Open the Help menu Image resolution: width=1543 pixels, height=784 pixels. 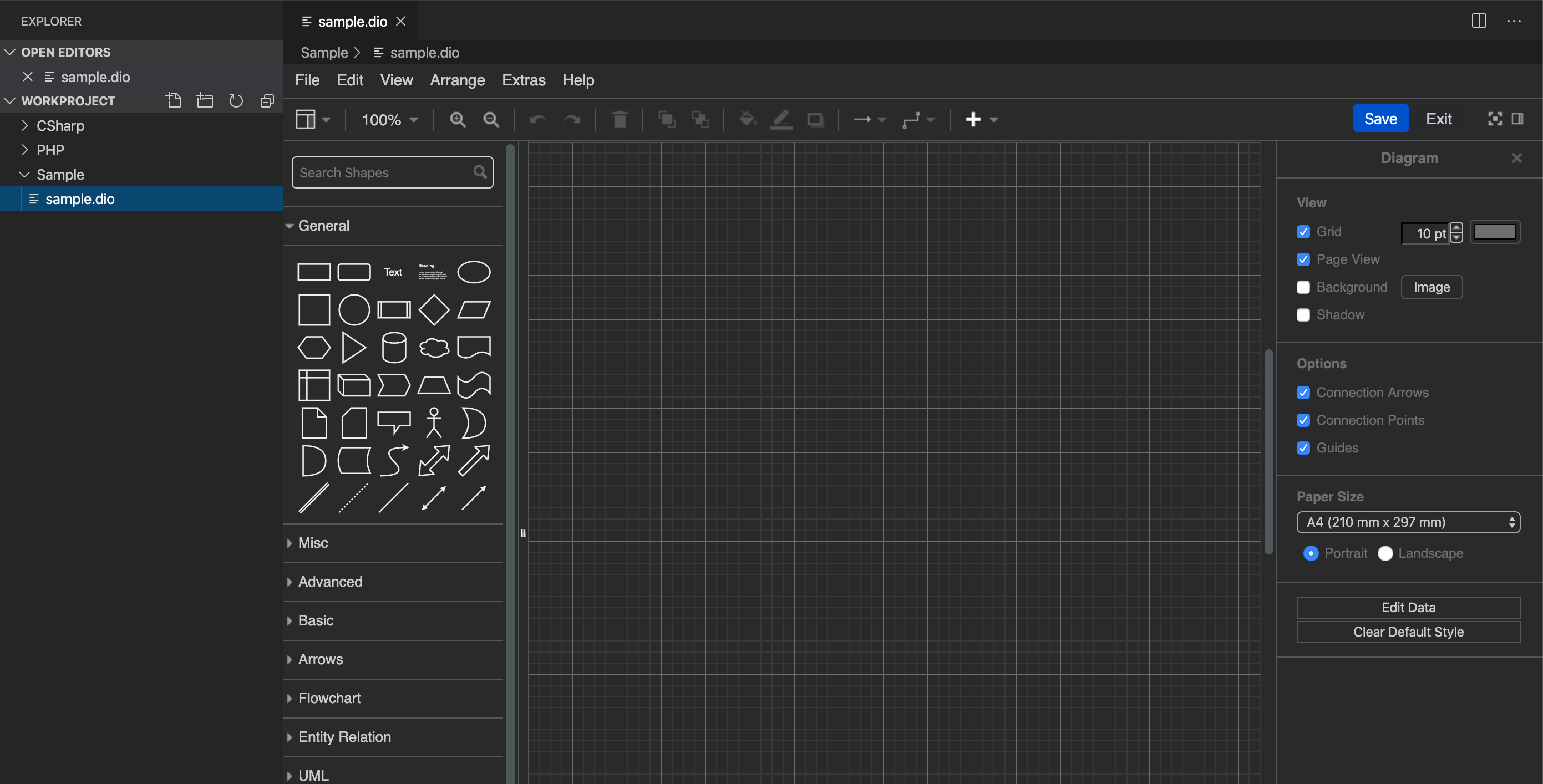point(578,80)
